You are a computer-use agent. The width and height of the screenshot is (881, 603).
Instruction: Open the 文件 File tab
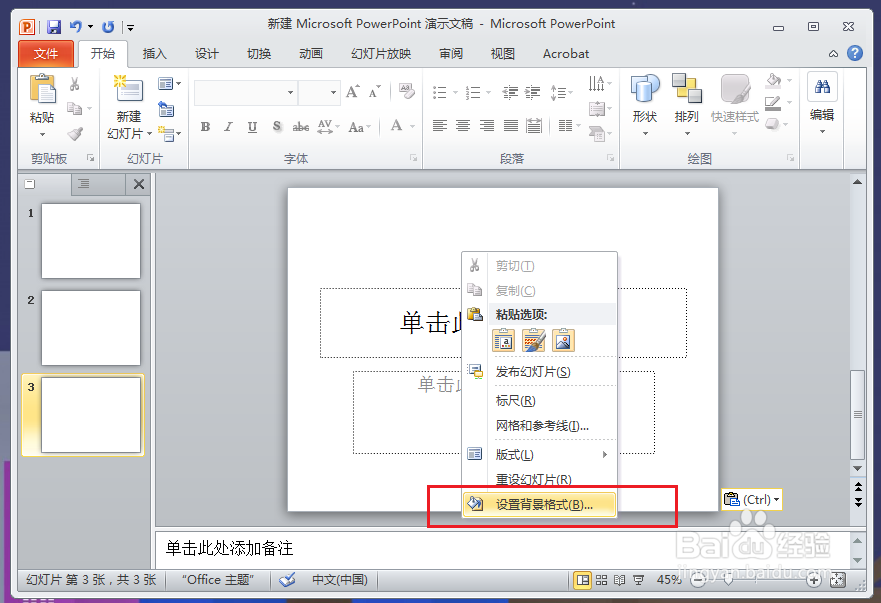click(46, 54)
